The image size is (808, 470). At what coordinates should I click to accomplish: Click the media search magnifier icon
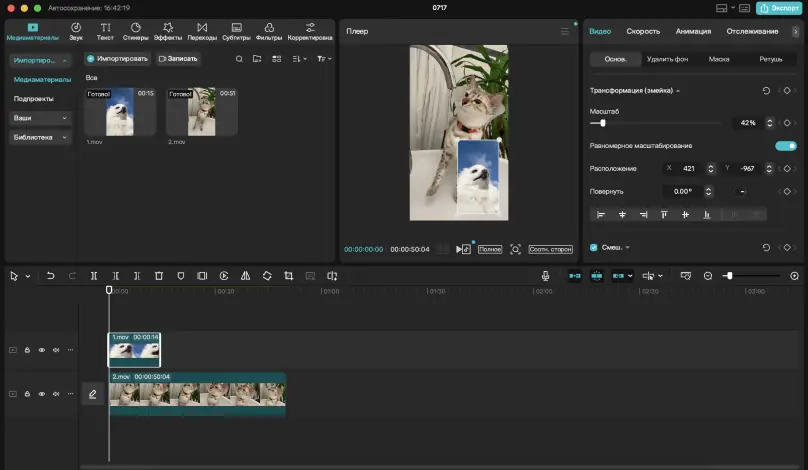point(239,59)
